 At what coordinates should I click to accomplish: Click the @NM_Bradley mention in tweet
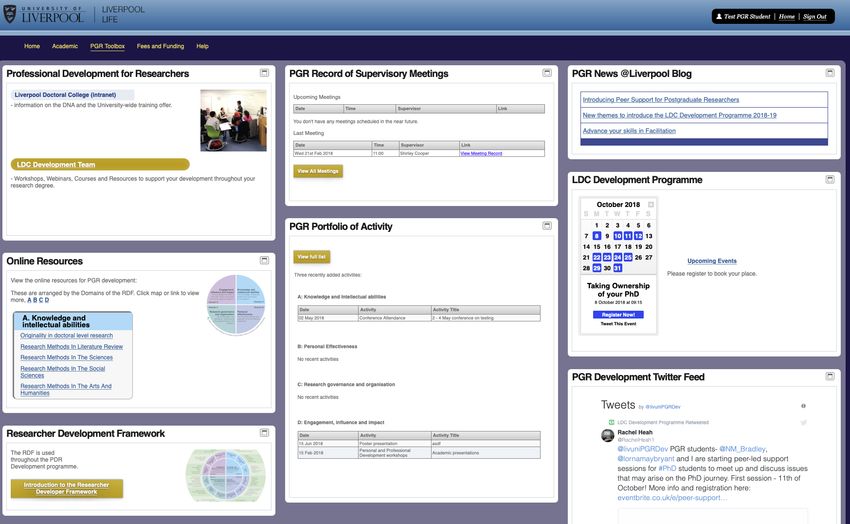click(x=742, y=449)
